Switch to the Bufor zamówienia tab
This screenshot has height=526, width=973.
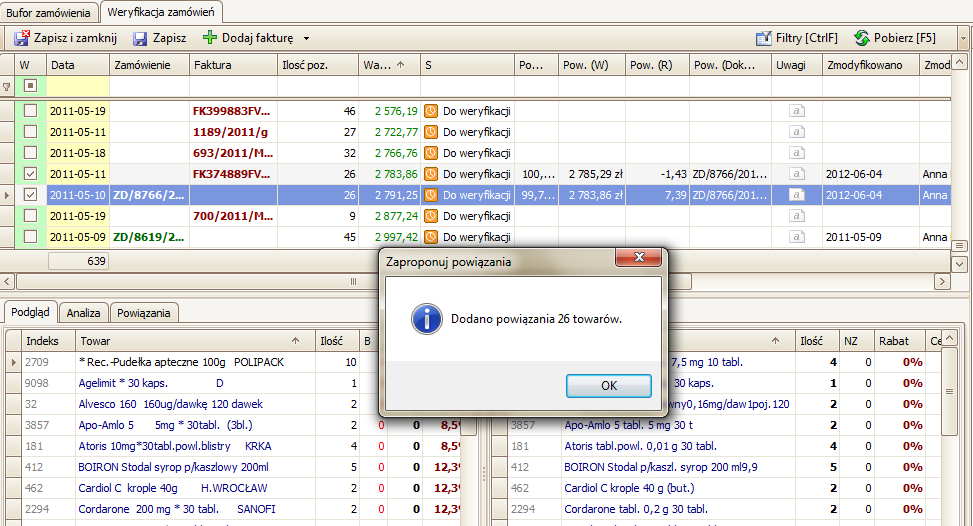[48, 12]
